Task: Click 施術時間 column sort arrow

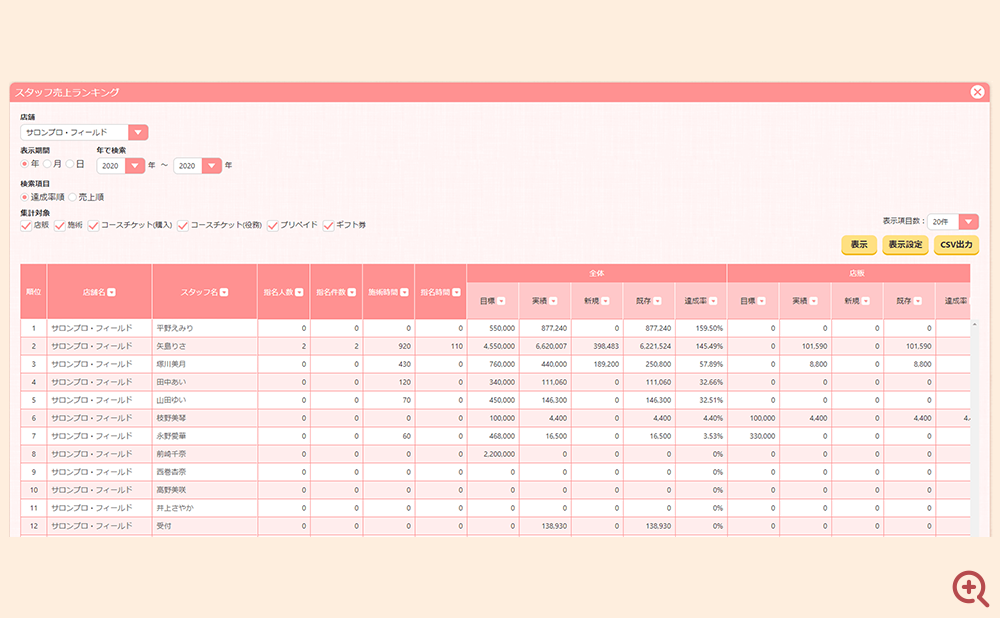Action: click(x=404, y=292)
